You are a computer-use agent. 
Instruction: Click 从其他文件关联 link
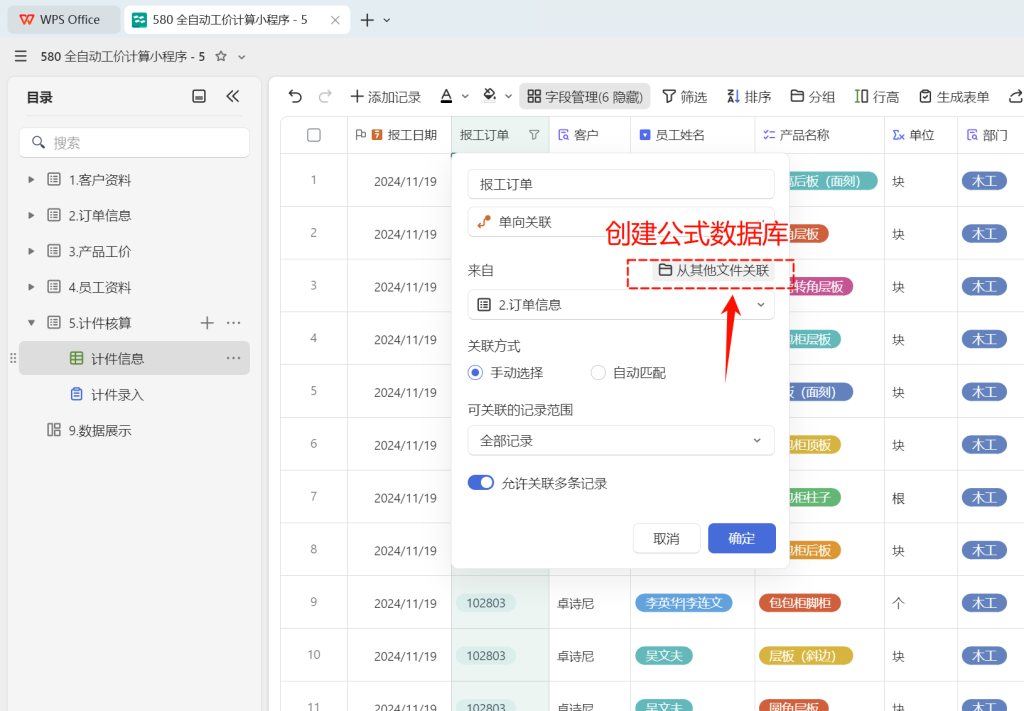click(713, 270)
